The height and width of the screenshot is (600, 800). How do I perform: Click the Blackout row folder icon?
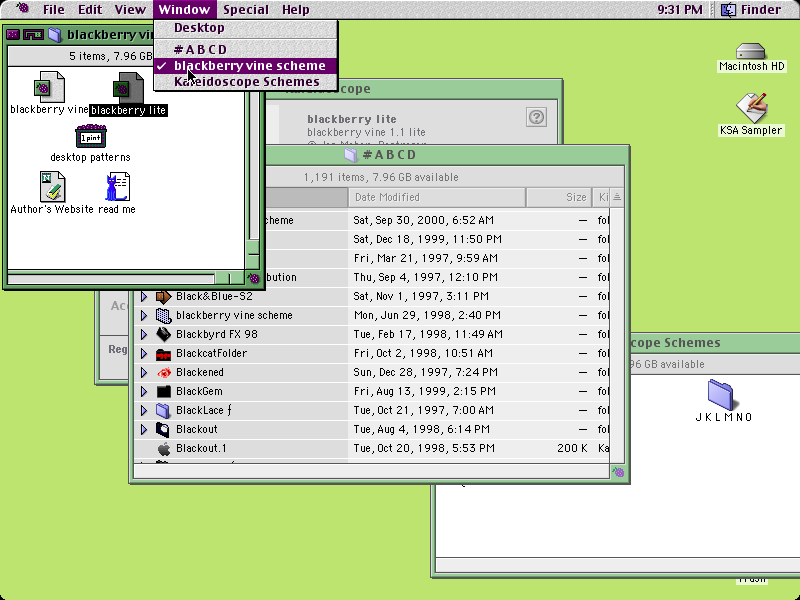pos(163,430)
